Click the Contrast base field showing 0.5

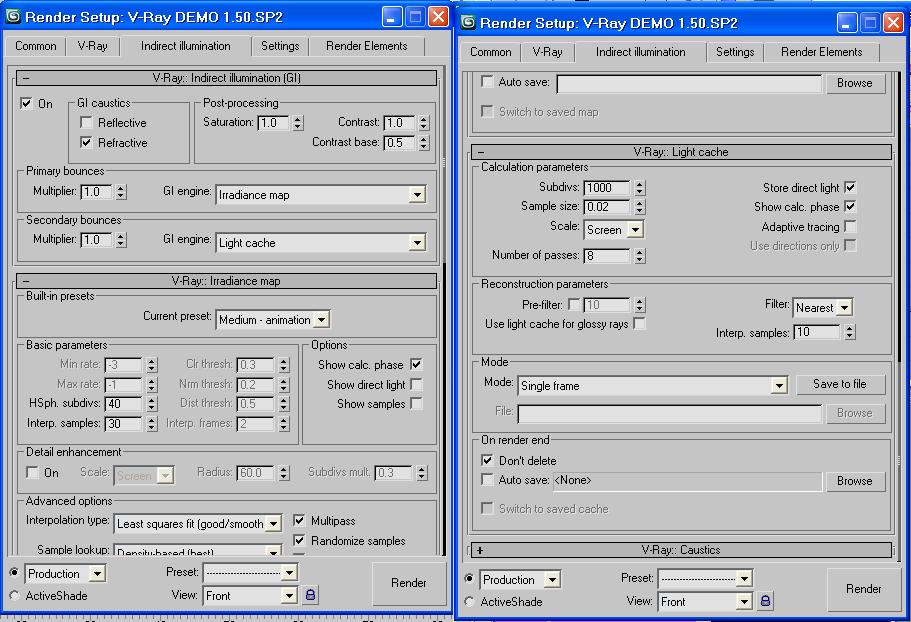(x=400, y=142)
